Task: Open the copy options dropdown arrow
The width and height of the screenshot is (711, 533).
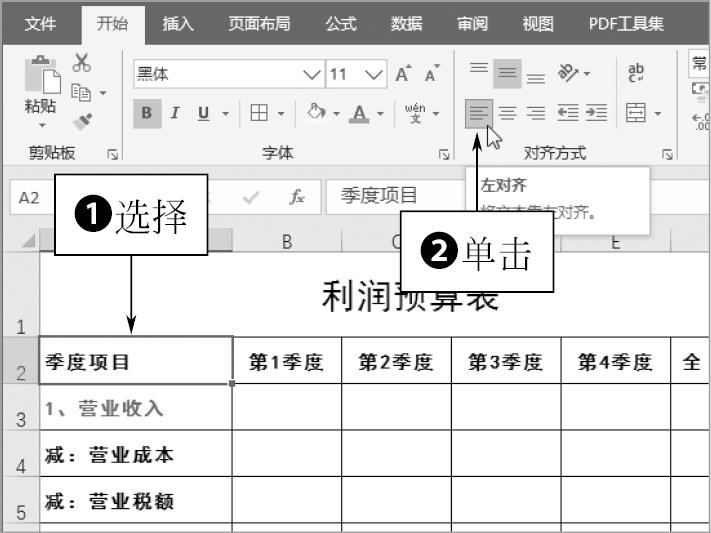Action: [x=103, y=93]
